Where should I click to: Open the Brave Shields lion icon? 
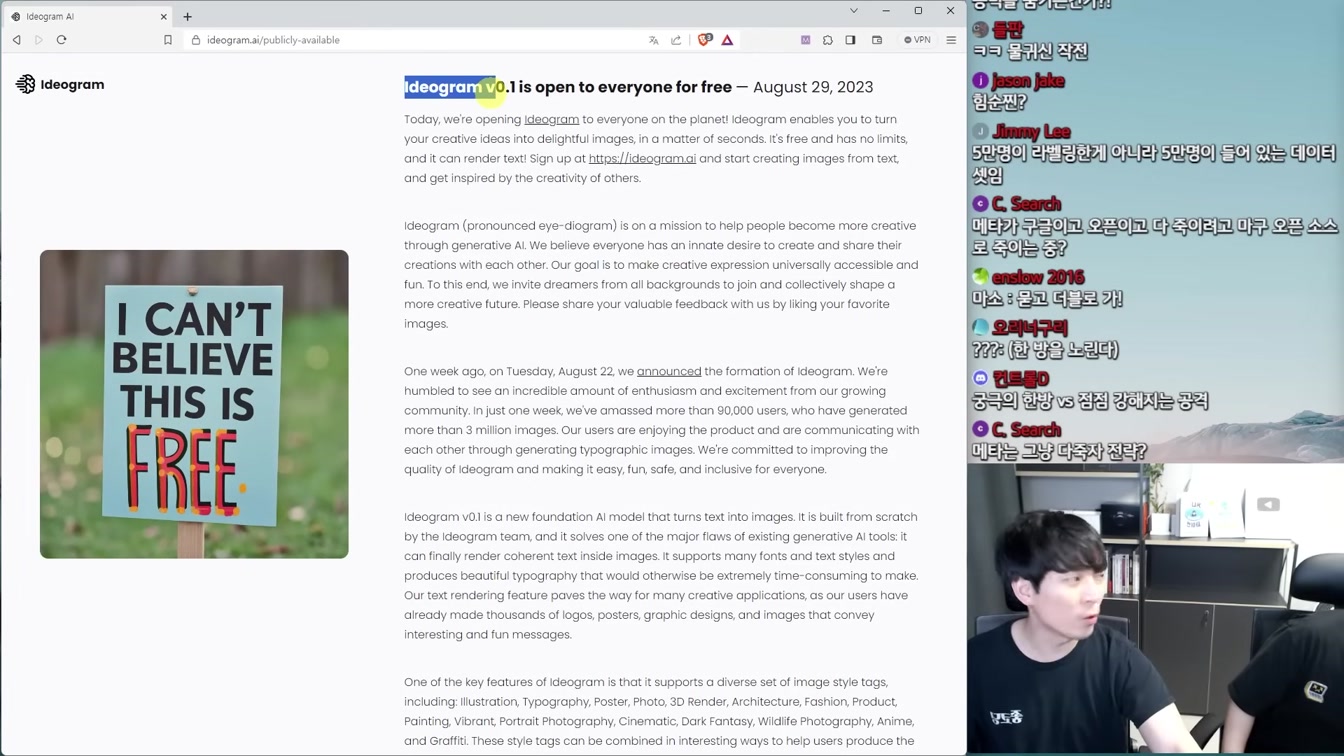point(705,40)
